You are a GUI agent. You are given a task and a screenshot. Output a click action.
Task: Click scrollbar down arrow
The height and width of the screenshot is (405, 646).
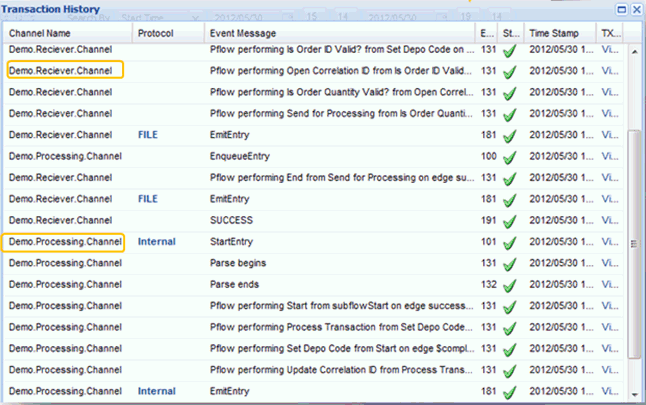tap(634, 395)
